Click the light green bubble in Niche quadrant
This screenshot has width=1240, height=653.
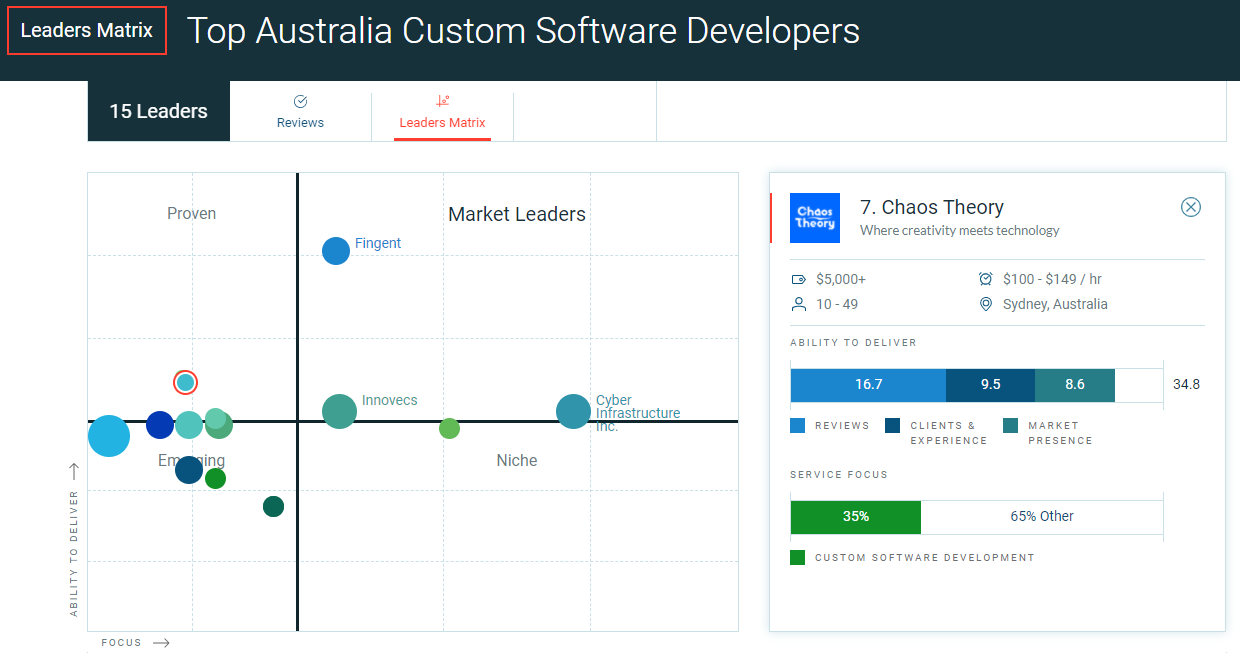(x=450, y=429)
